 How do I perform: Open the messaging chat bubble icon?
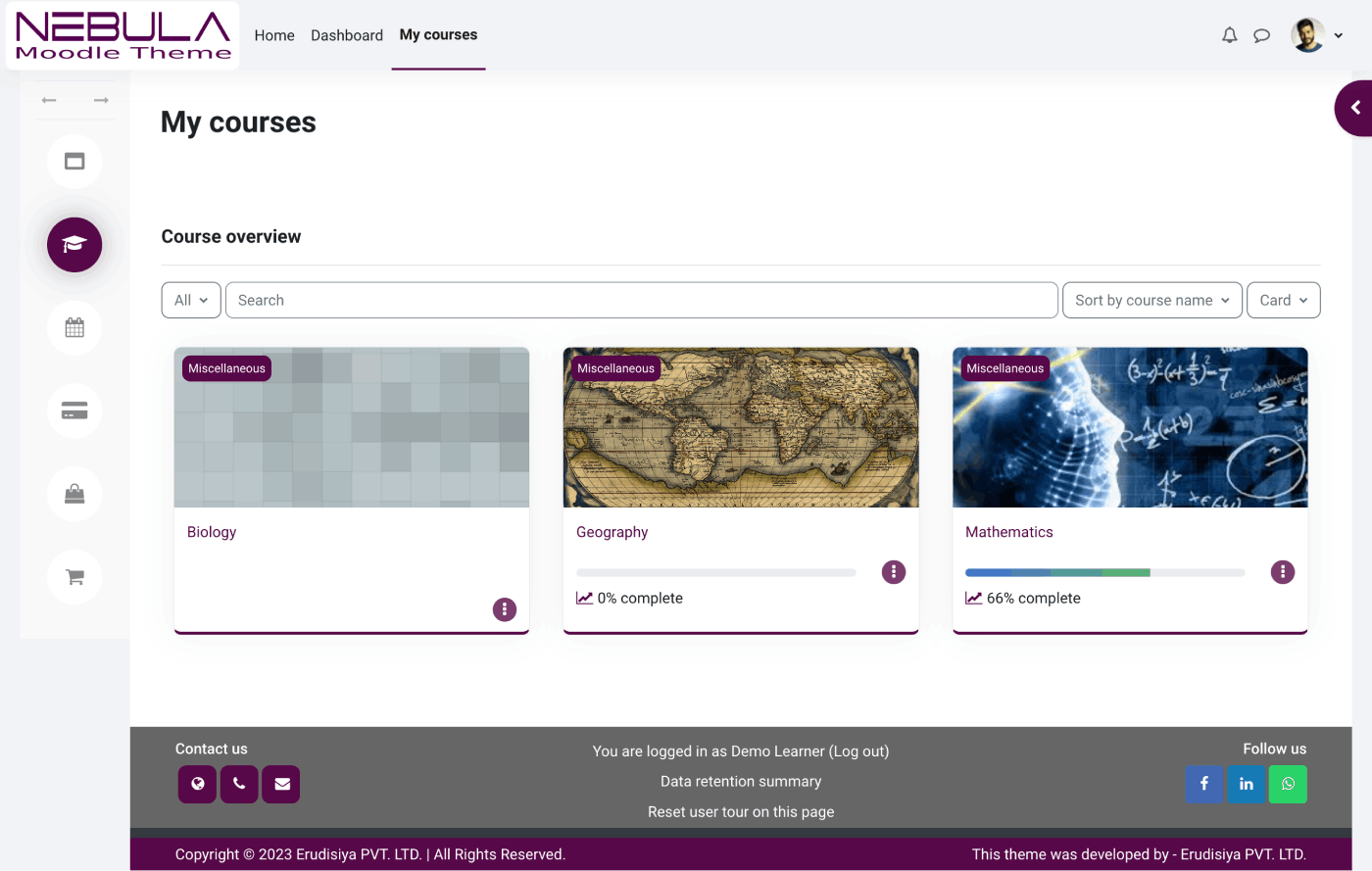click(x=1262, y=35)
